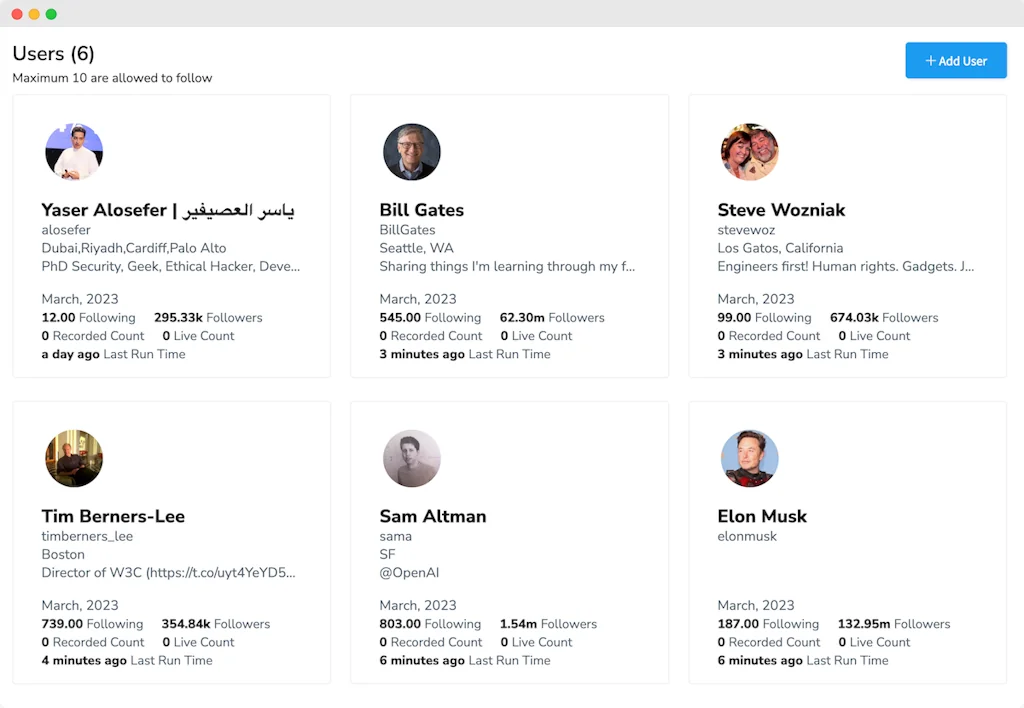Select the username handle elonmusk
Viewport: 1024px width, 708px height.
pos(748,535)
